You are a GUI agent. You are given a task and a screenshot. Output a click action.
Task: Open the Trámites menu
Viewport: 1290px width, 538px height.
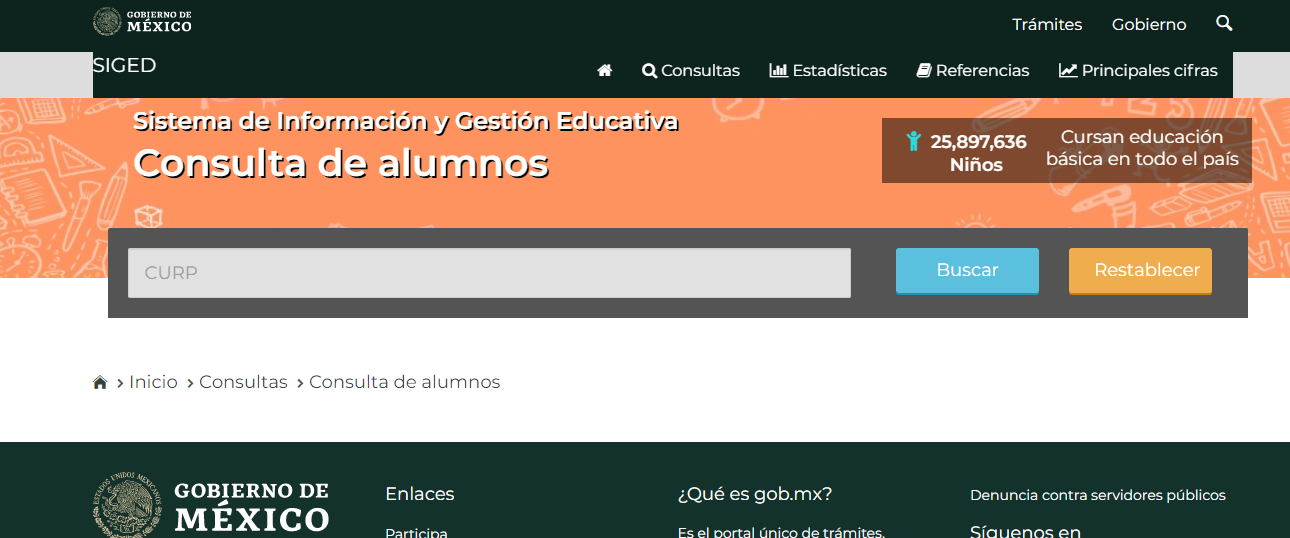pyautogui.click(x=1047, y=24)
